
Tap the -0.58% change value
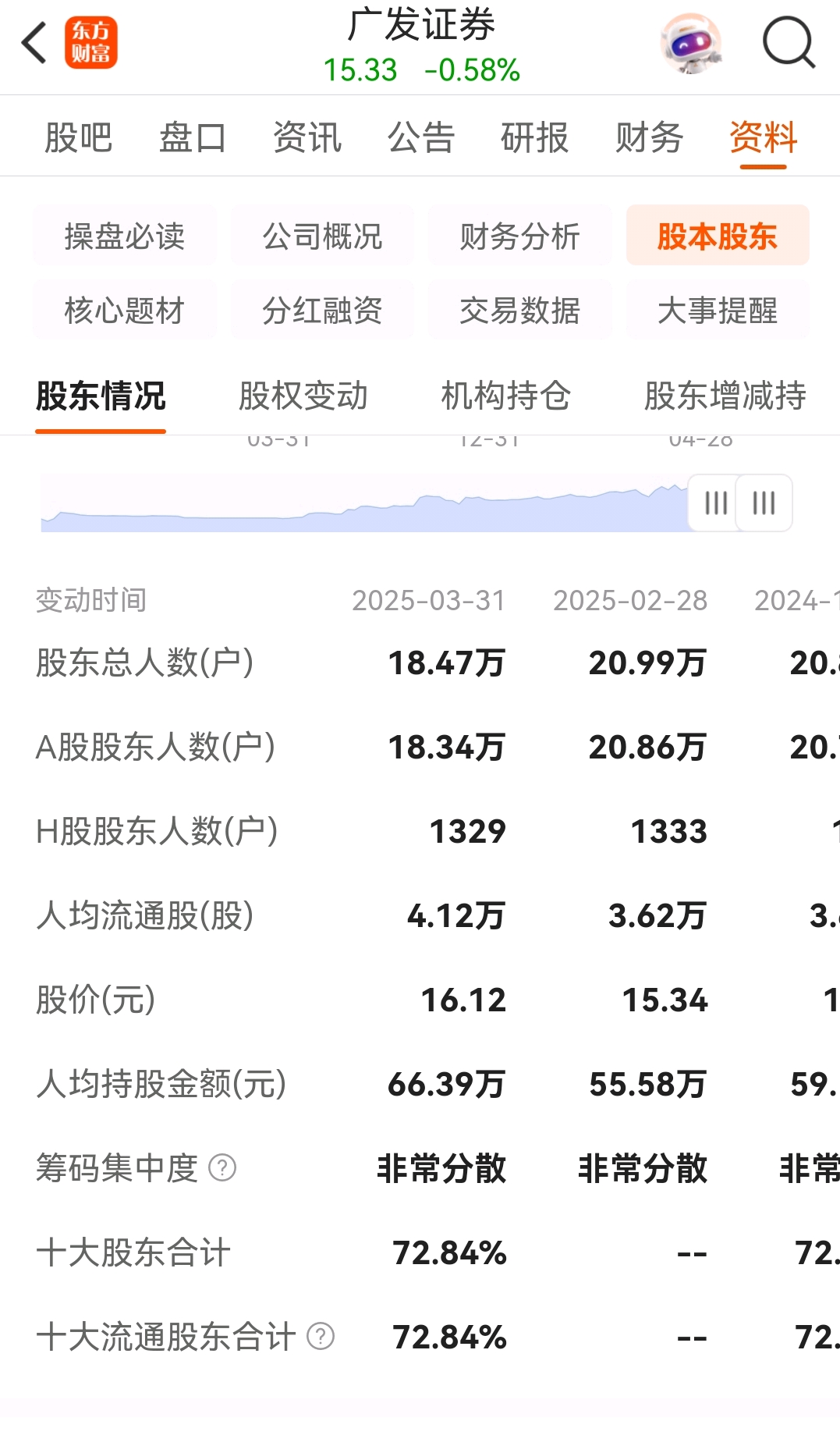(472, 70)
